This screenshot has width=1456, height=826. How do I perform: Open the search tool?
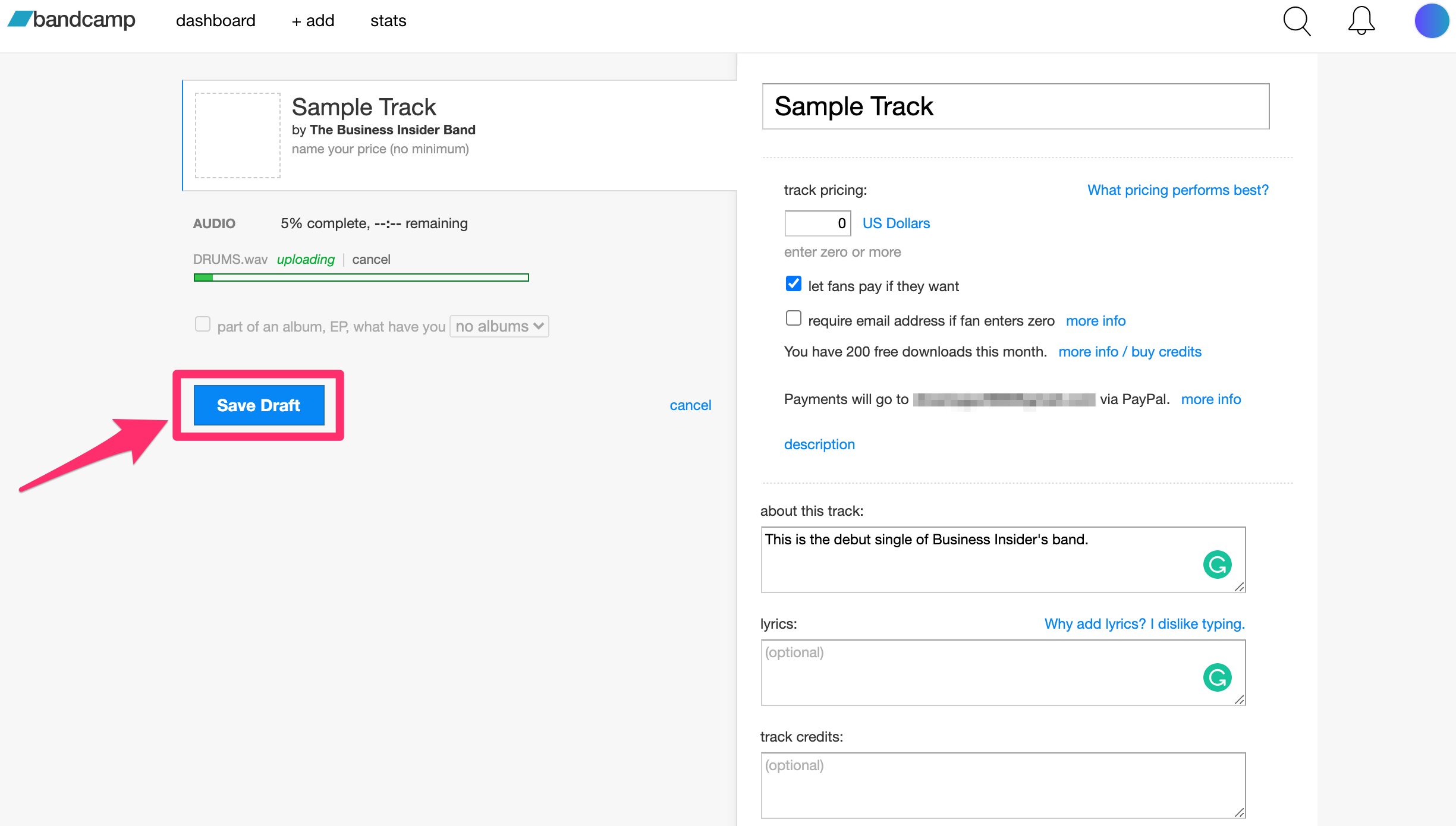[x=1296, y=21]
